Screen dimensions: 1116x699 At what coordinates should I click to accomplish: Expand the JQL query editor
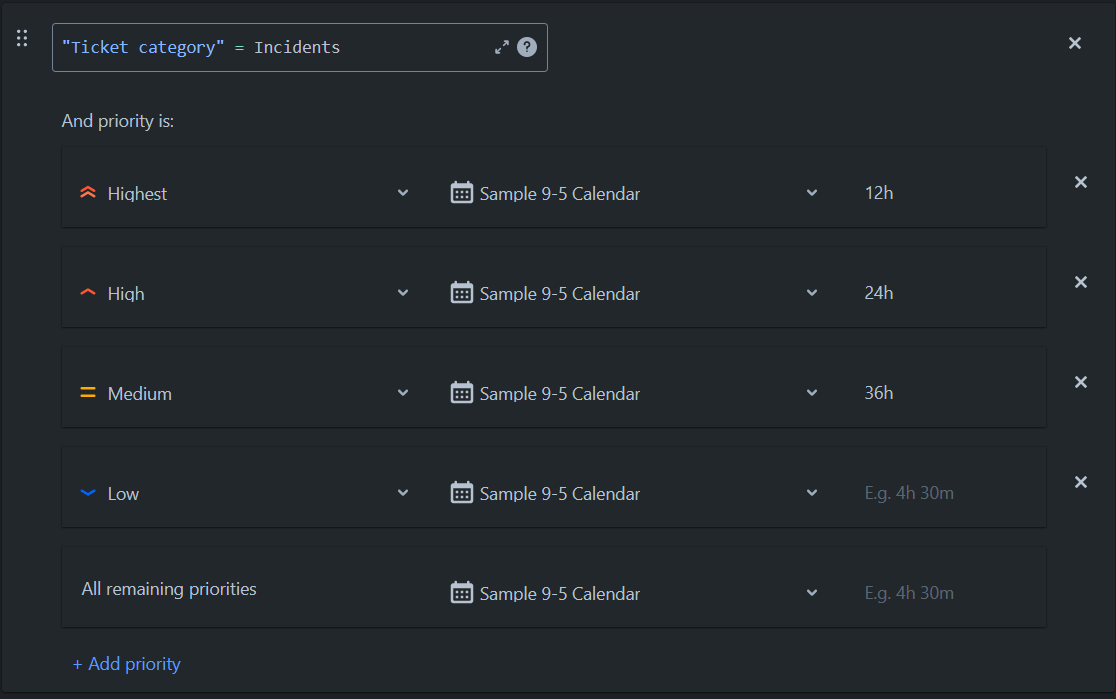[x=502, y=47]
